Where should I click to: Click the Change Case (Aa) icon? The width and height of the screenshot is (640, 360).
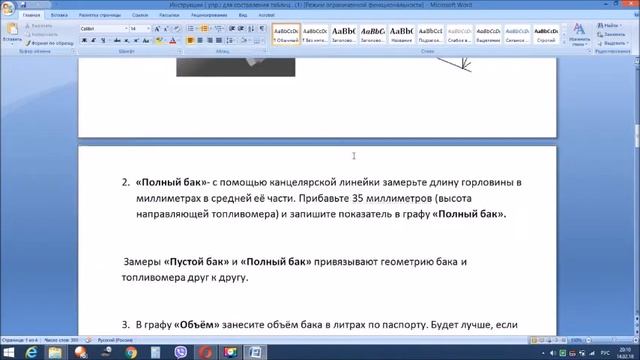coord(146,40)
